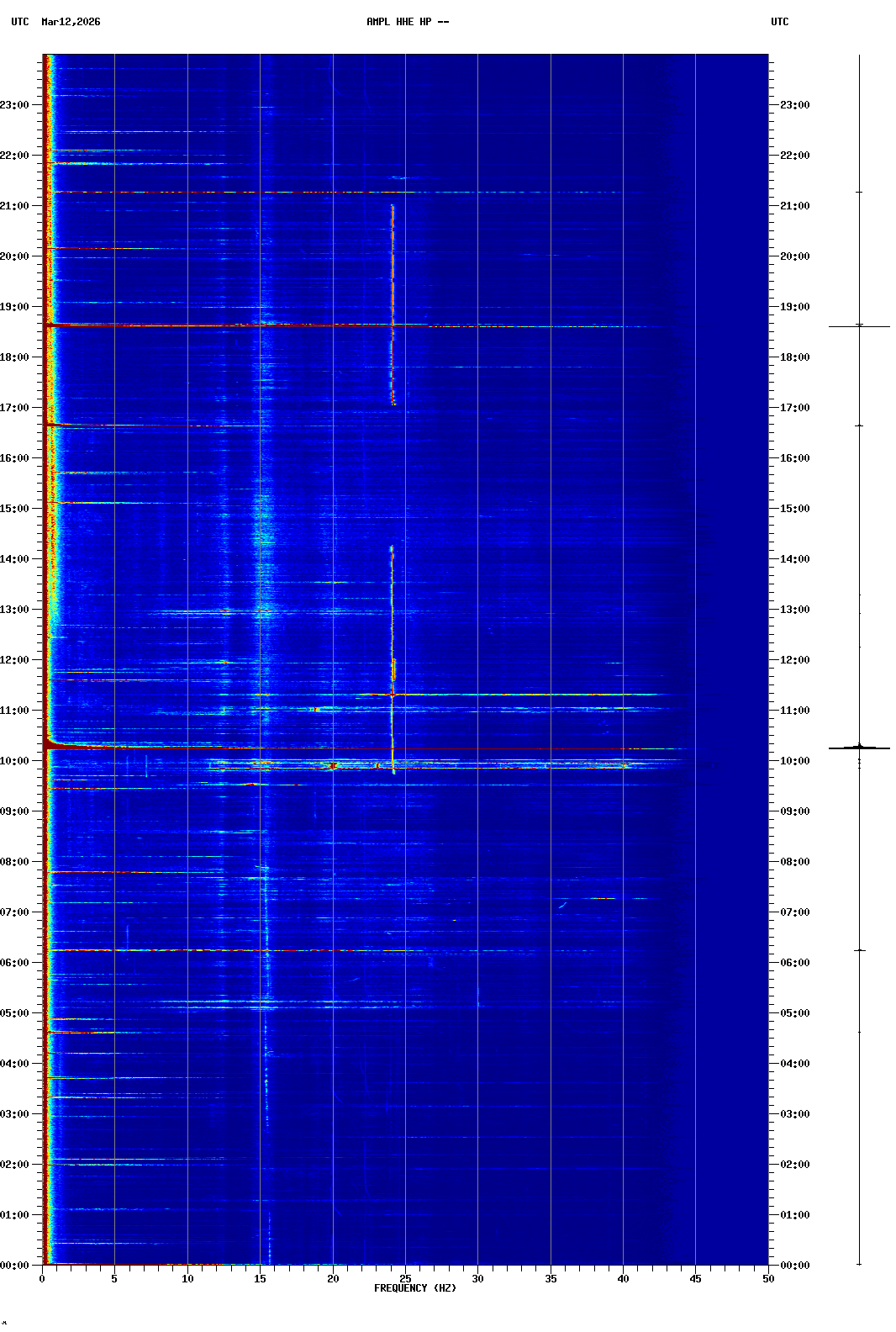The image size is (896, 1332).
Task: Click the red hot spot at 20 Hz near 10:00
Action: (332, 765)
